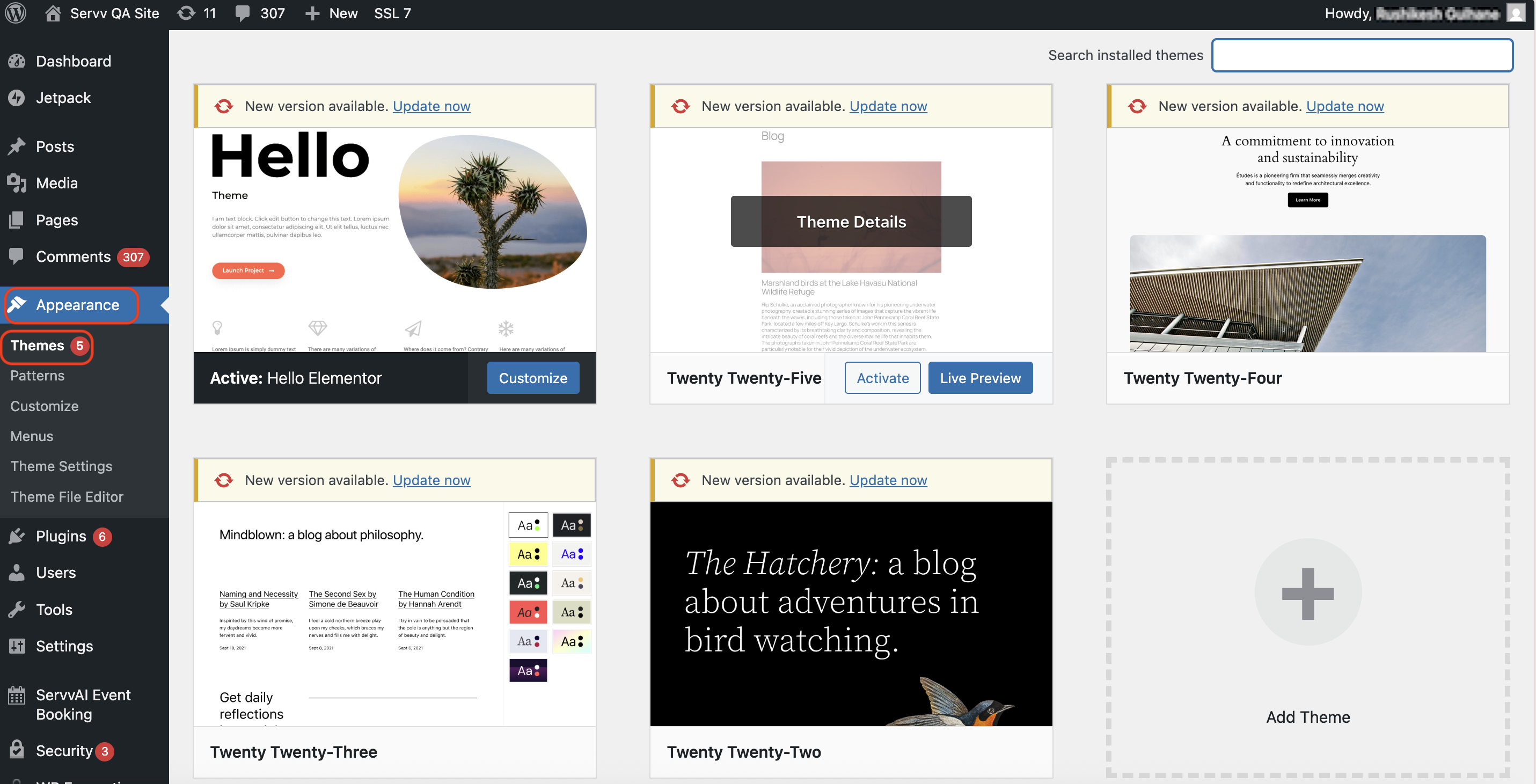Open the Plugins menu item

point(61,536)
